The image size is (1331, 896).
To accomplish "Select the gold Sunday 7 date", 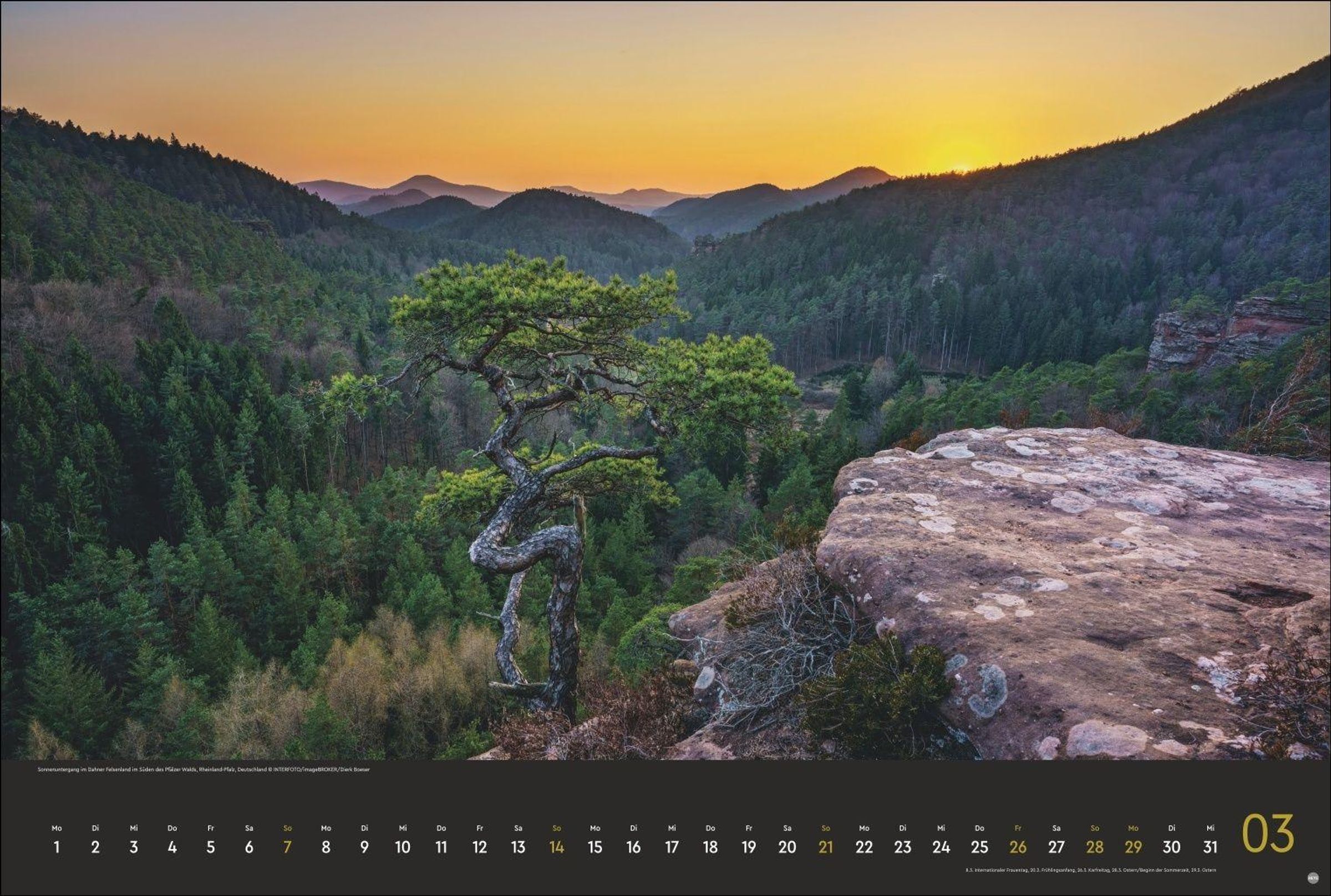I will [287, 847].
